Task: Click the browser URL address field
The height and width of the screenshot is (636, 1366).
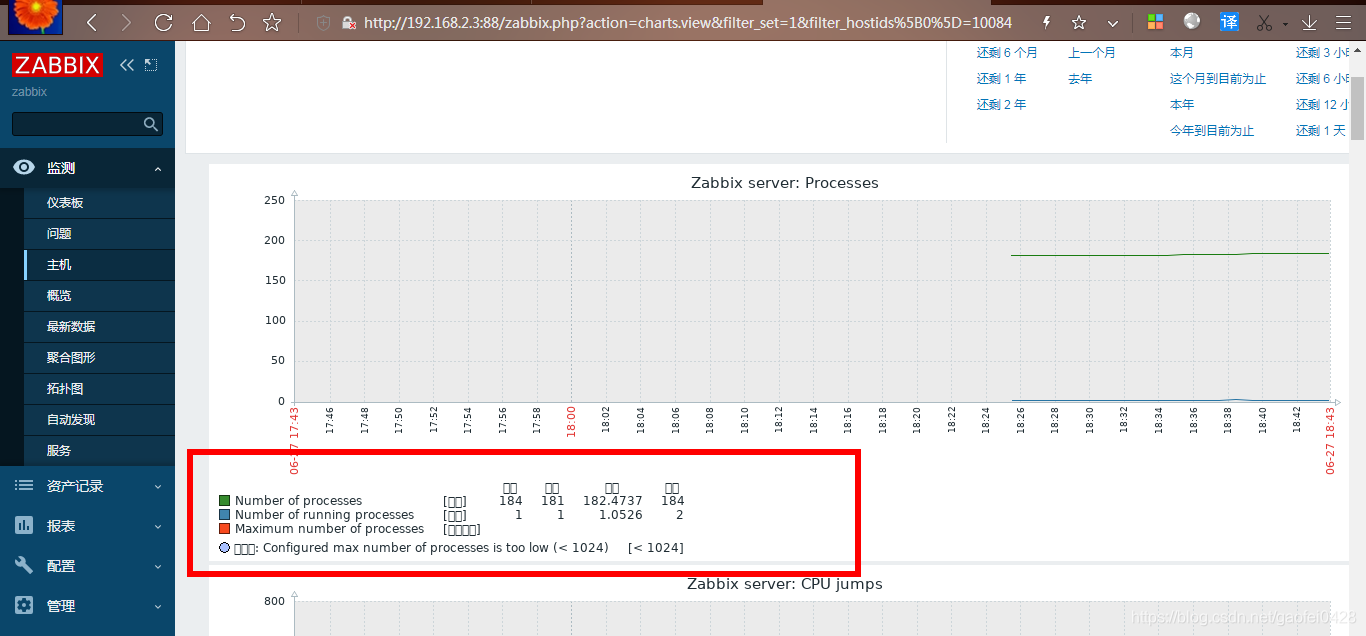Action: click(x=687, y=22)
